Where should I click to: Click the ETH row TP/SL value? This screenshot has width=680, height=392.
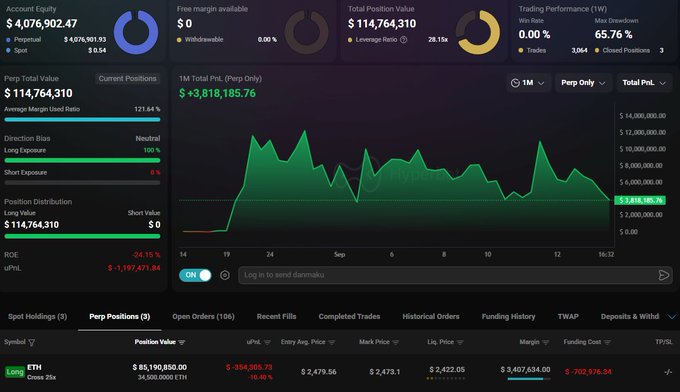668,372
